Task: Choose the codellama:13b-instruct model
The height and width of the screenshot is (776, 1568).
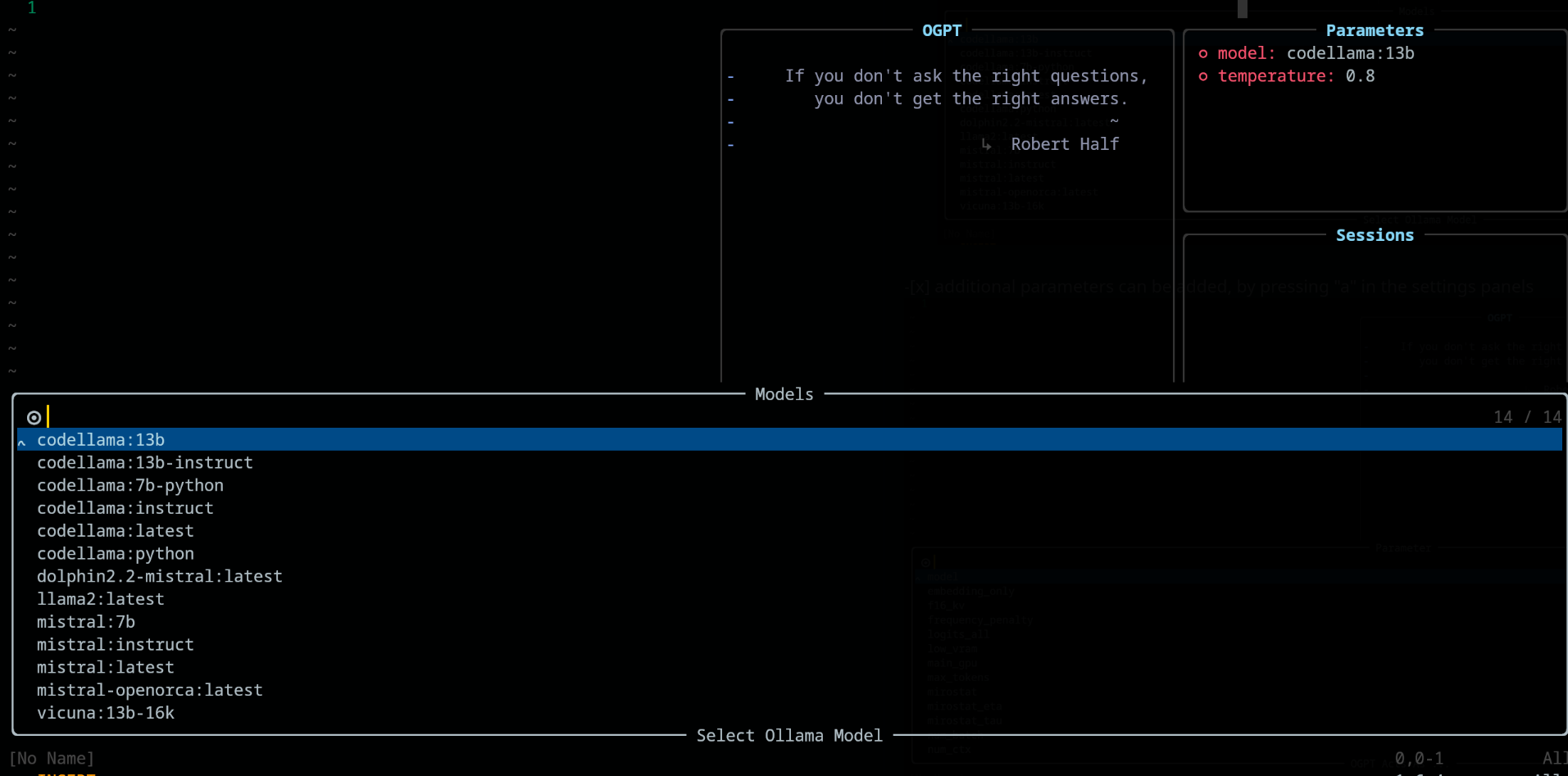Action: [x=145, y=463]
